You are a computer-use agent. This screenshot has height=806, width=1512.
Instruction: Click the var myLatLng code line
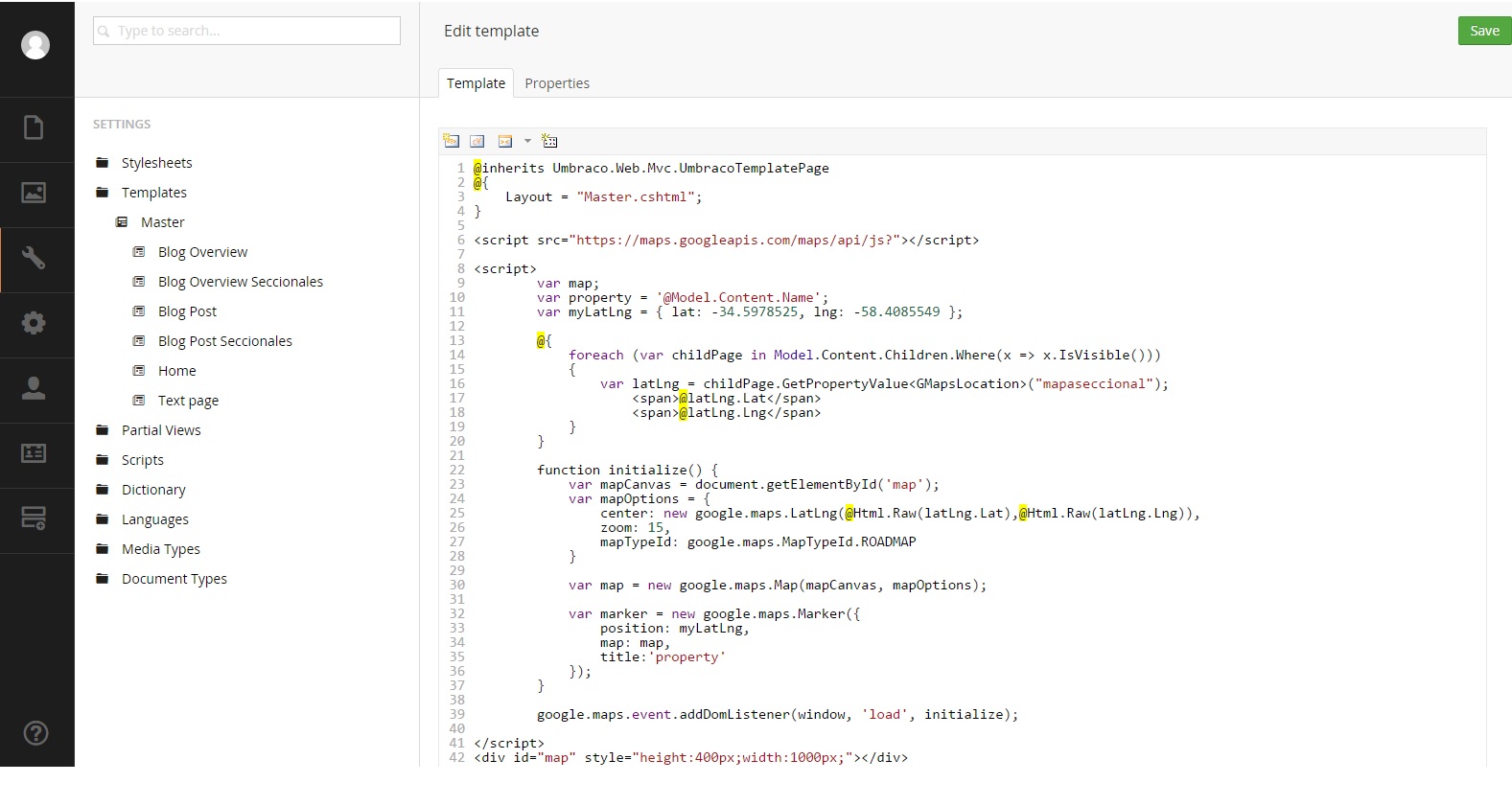(750, 311)
